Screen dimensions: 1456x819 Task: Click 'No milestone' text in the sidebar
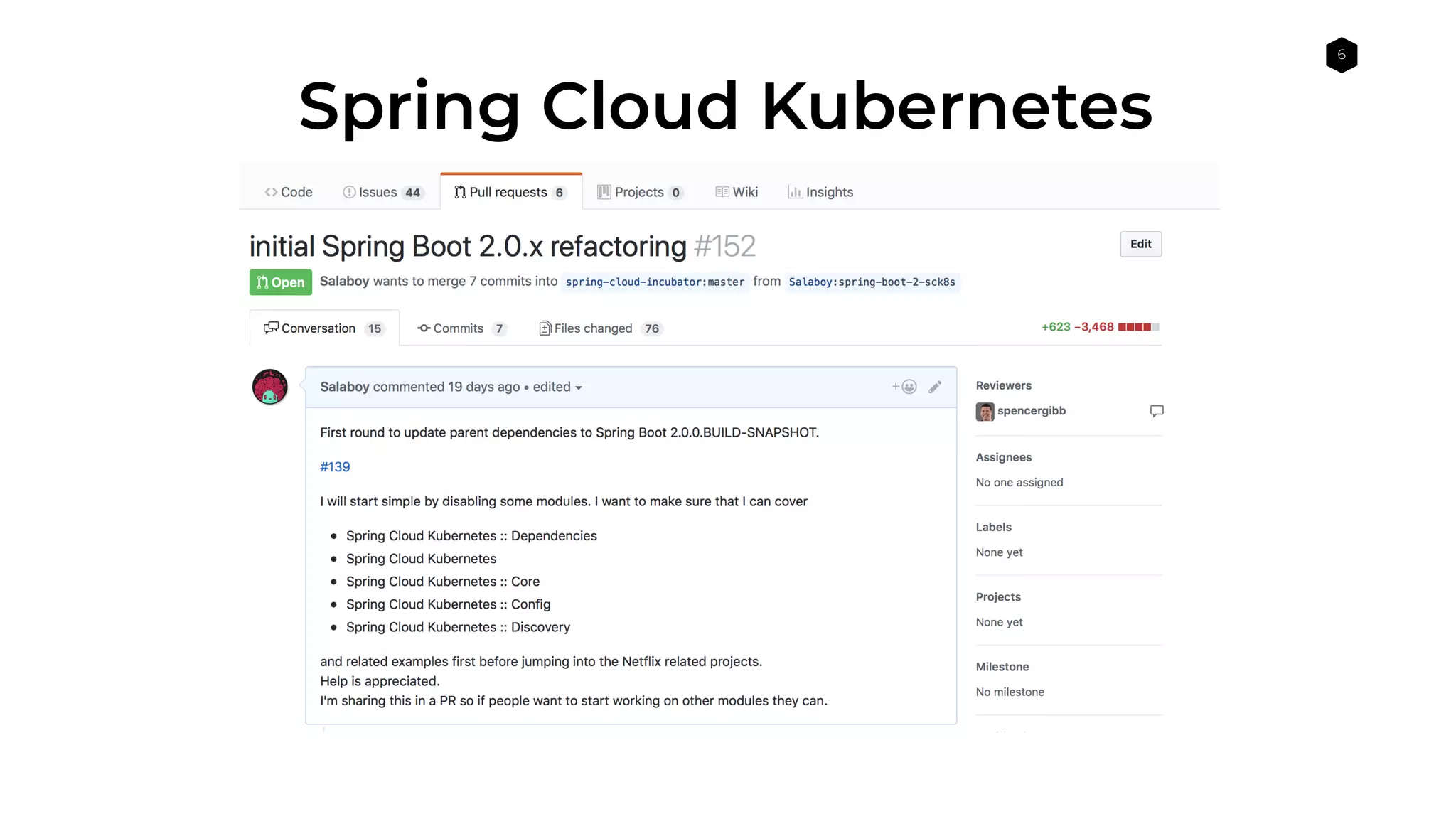click(1010, 692)
